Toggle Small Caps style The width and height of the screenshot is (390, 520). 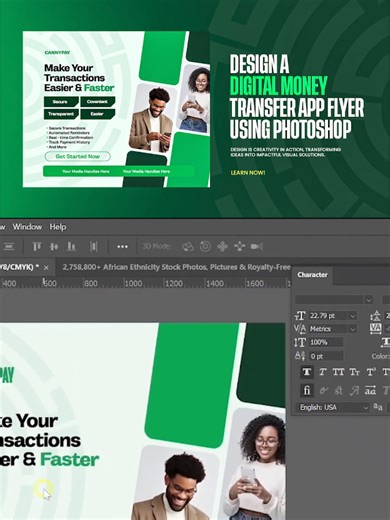(354, 372)
